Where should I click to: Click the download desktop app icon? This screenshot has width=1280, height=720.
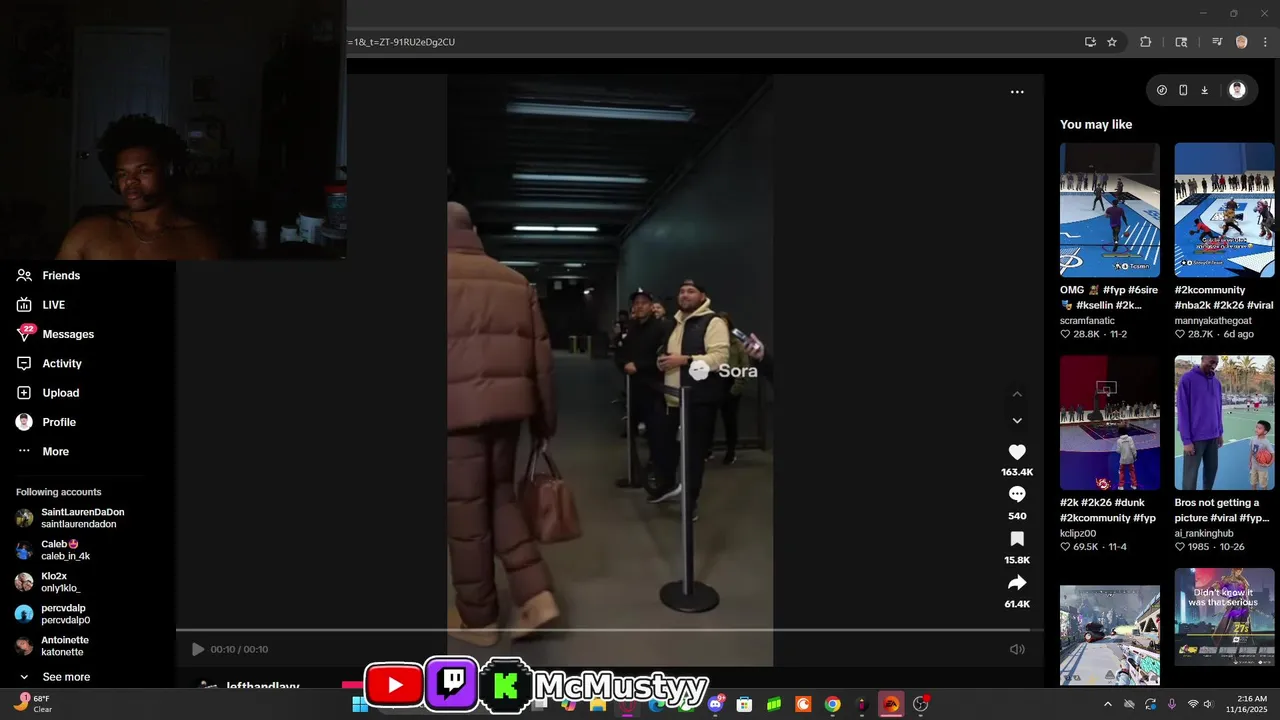pyautogui.click(x=1204, y=90)
